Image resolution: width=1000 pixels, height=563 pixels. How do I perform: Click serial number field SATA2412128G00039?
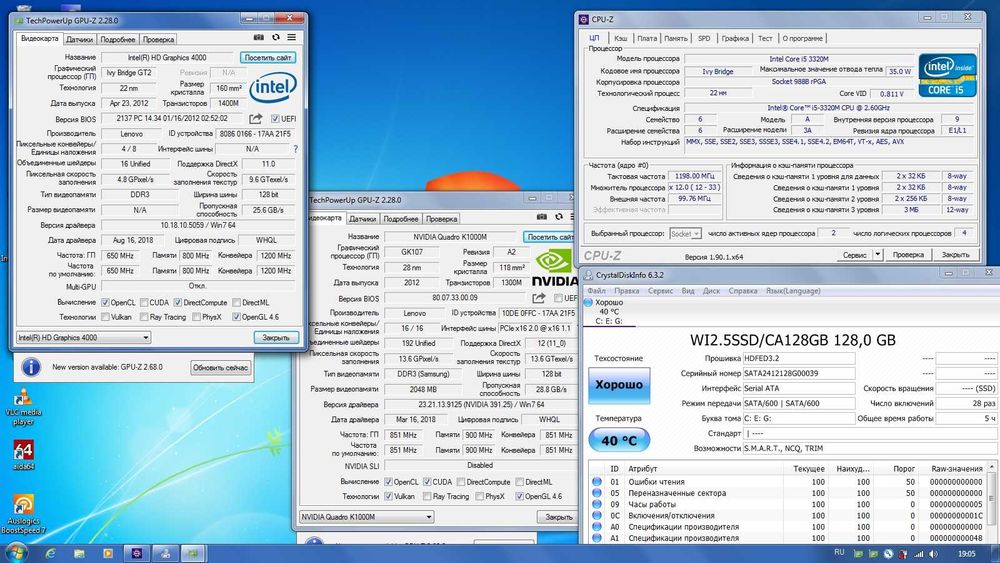click(x=799, y=373)
